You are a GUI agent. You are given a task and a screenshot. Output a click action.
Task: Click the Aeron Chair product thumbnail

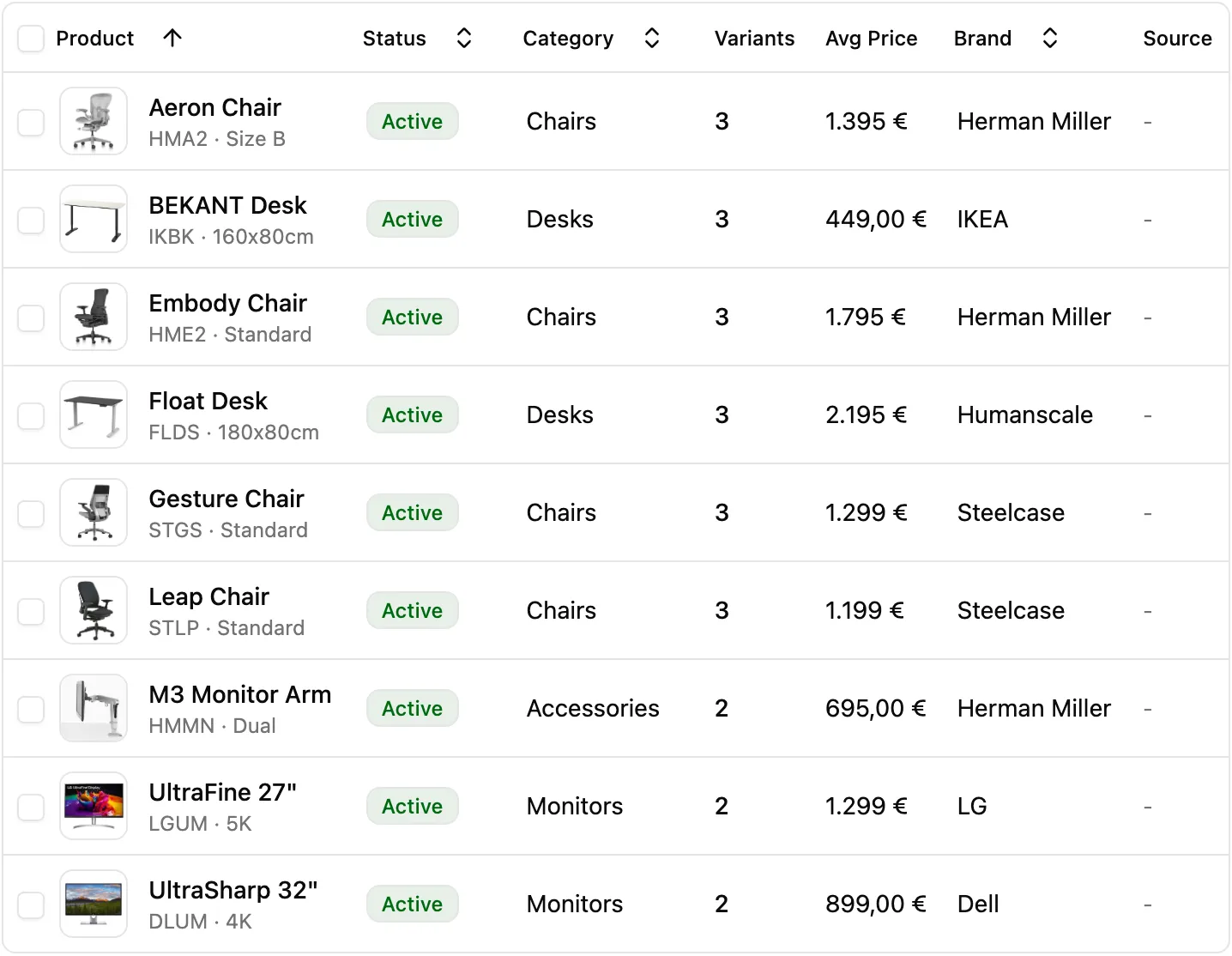point(93,121)
